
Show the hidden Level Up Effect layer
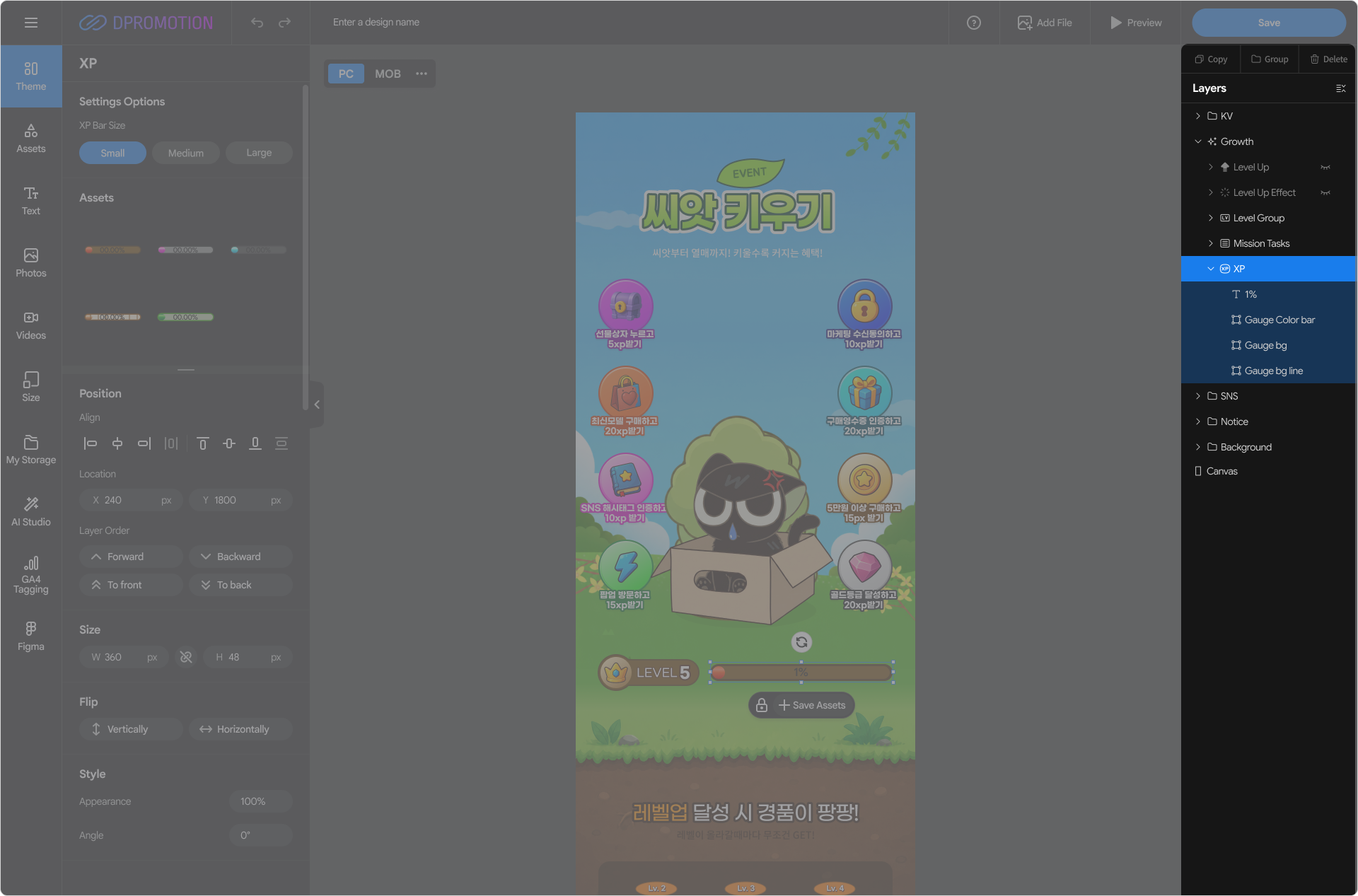click(x=1325, y=193)
